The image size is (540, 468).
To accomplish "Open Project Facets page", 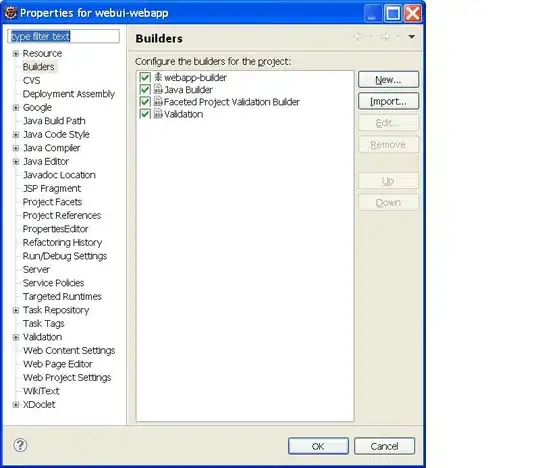I will [52, 202].
